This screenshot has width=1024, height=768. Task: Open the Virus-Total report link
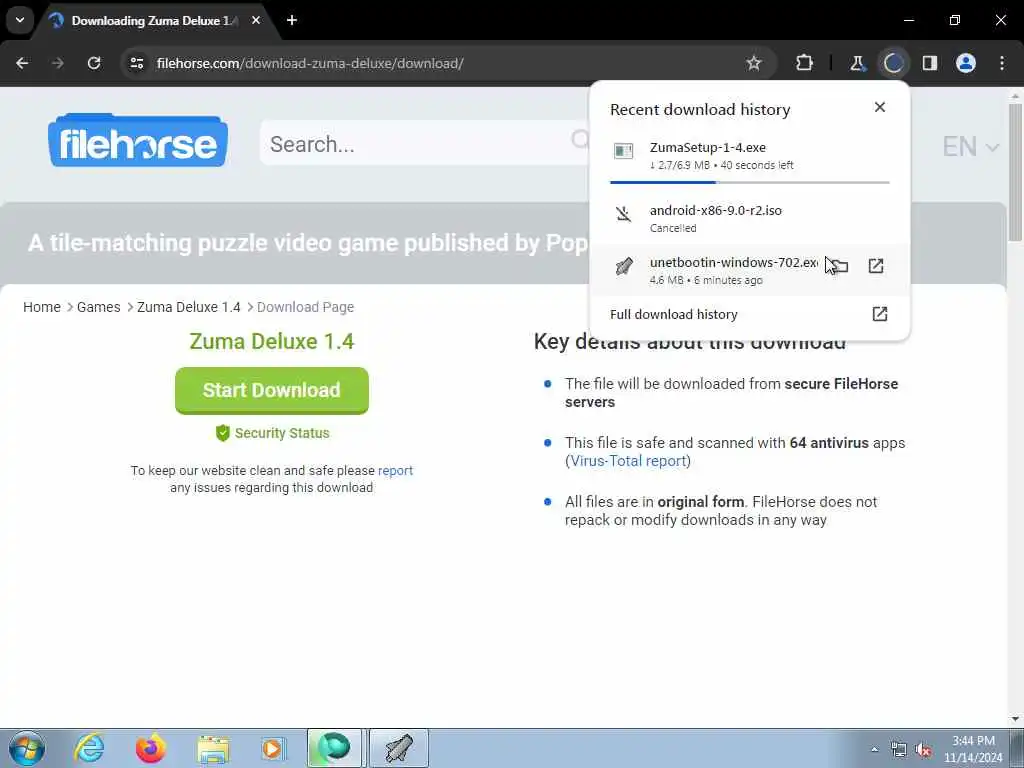point(628,461)
